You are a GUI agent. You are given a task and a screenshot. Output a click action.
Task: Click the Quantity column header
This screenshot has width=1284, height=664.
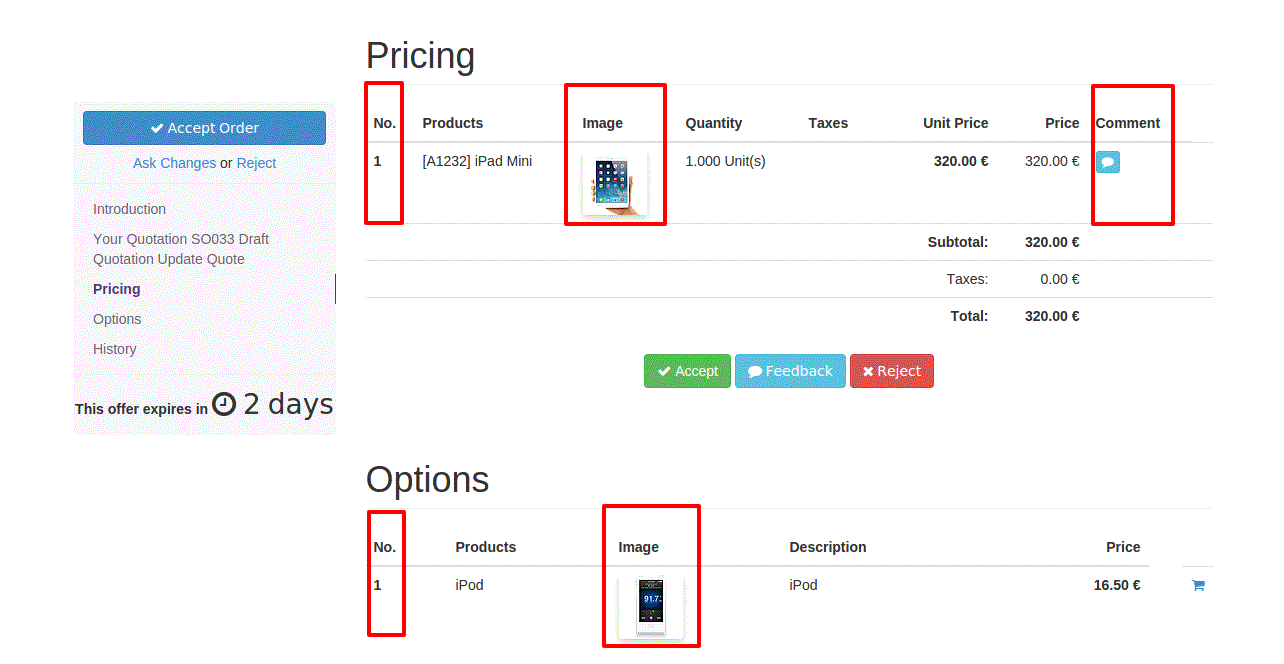(713, 123)
